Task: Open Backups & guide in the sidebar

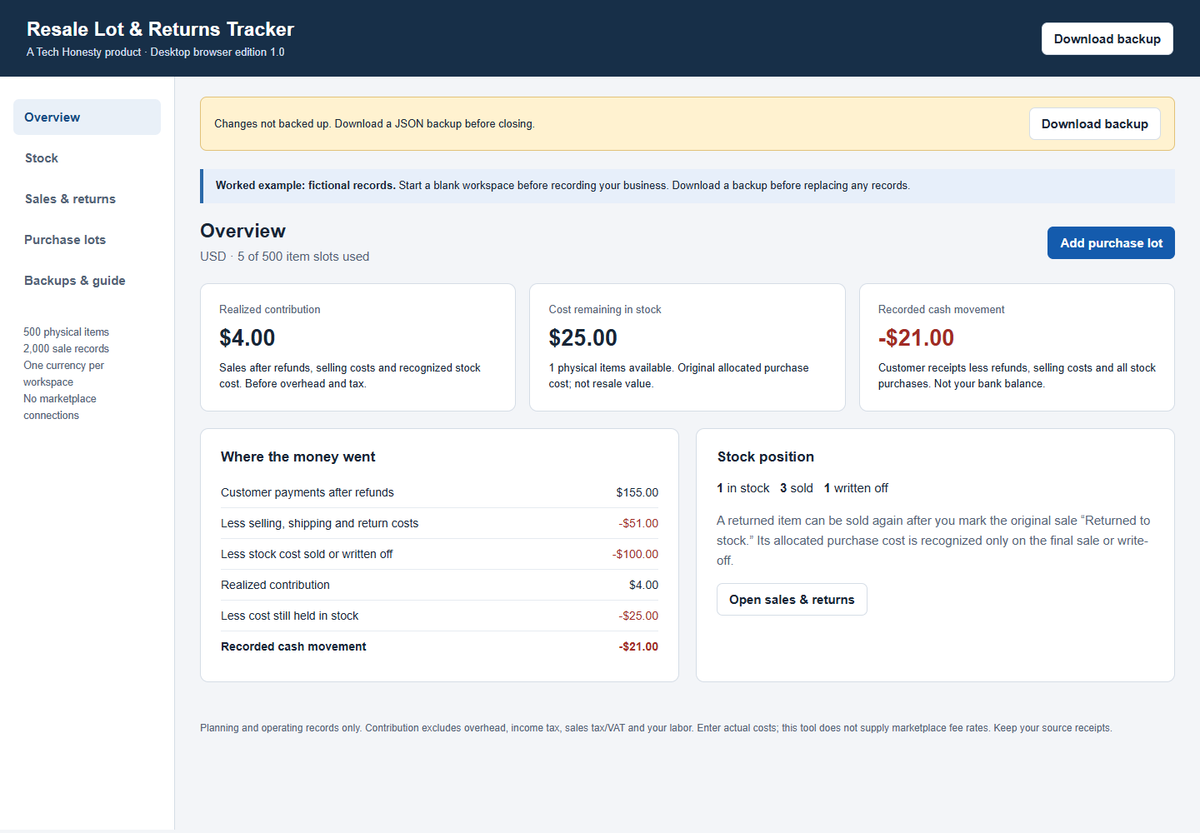Action: pos(87,281)
